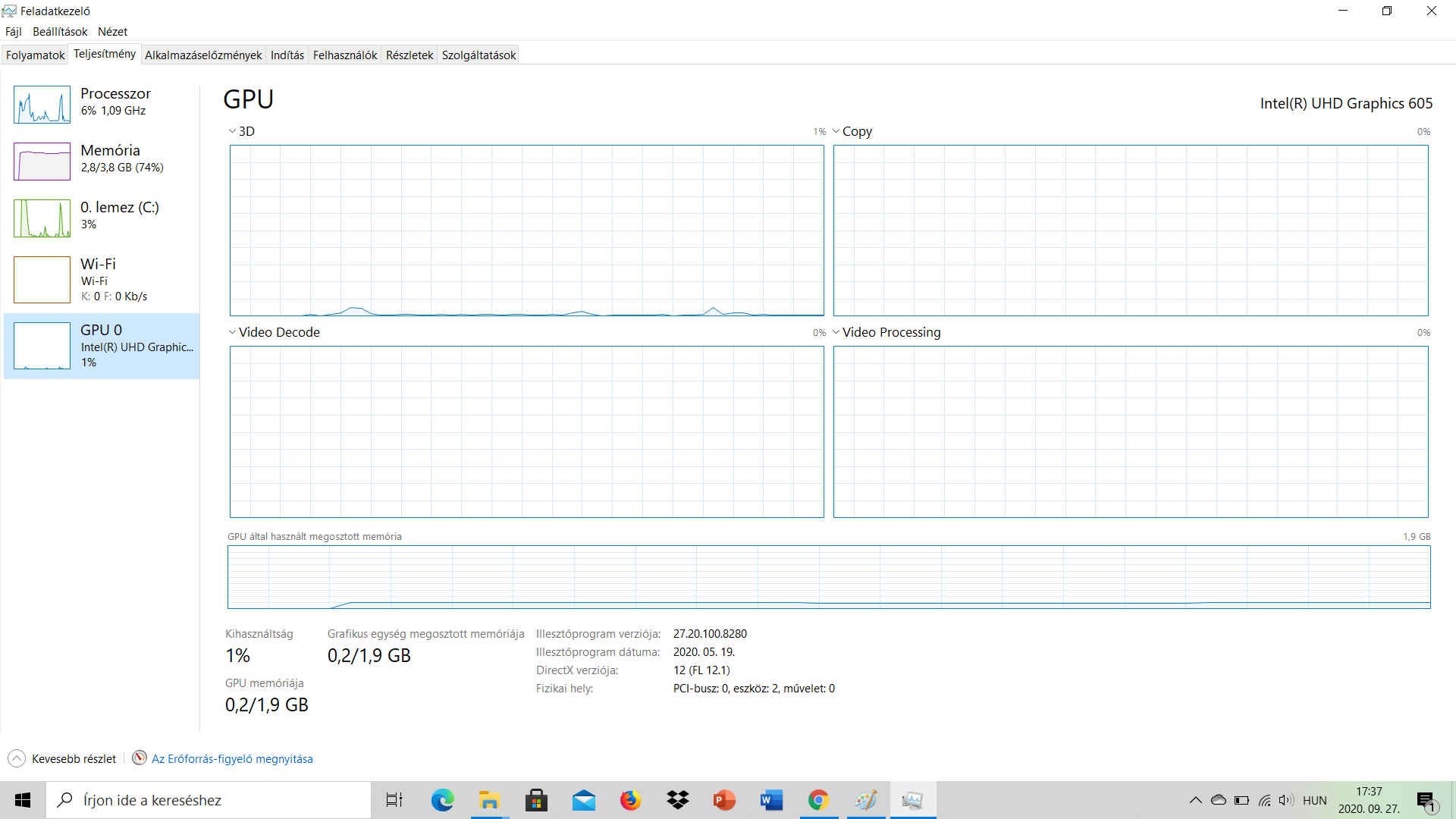
Task: Launch PowerPoint from the taskbar
Action: pos(724,800)
